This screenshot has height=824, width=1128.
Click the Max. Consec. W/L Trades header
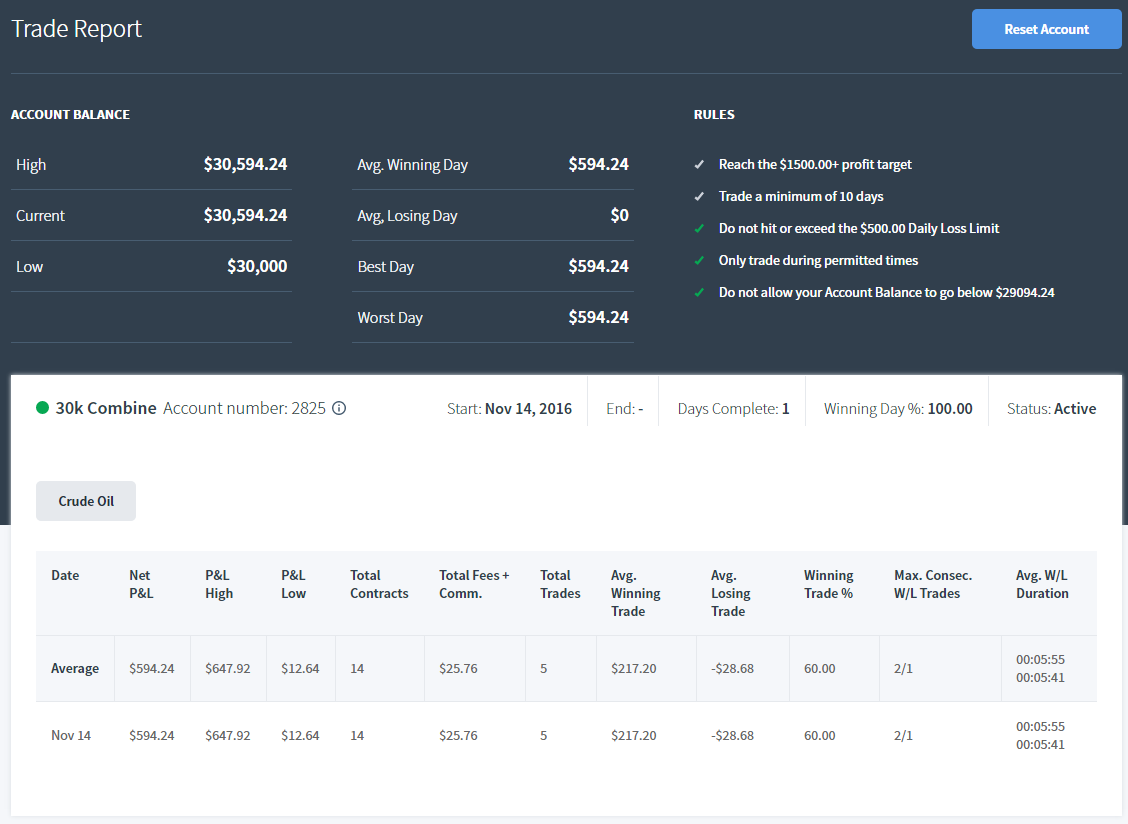932,584
